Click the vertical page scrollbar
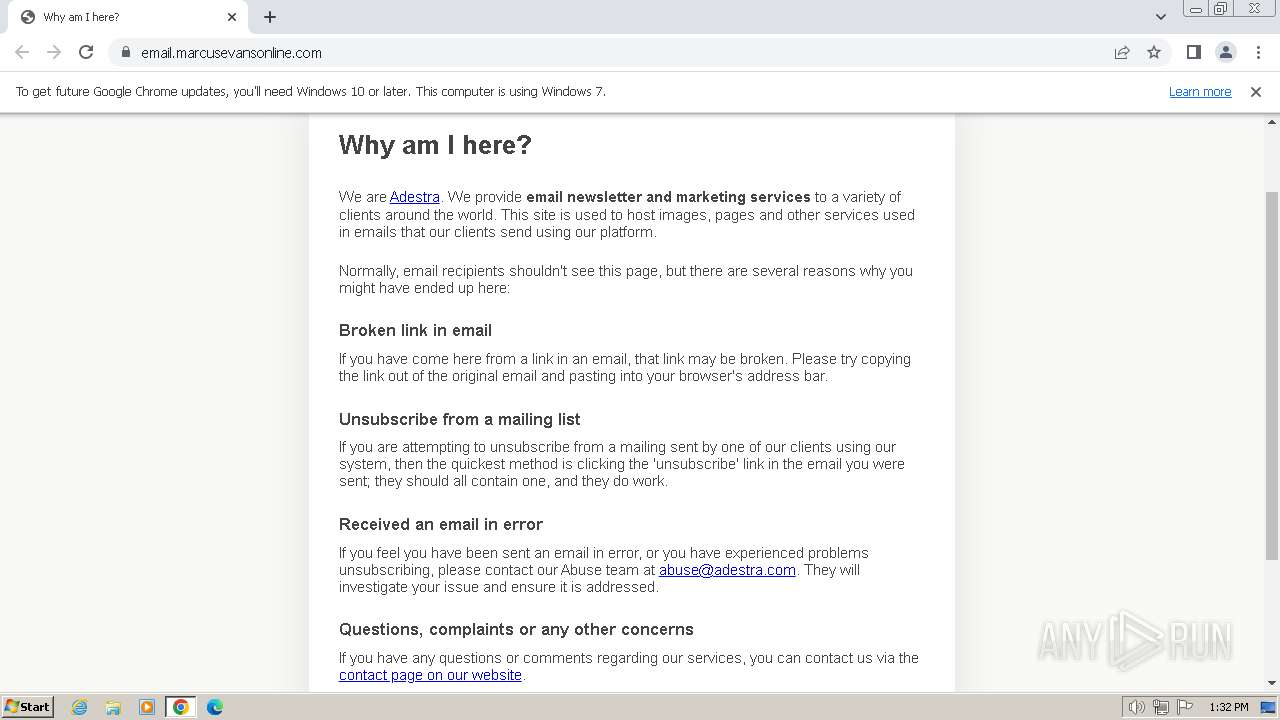 (x=1272, y=375)
